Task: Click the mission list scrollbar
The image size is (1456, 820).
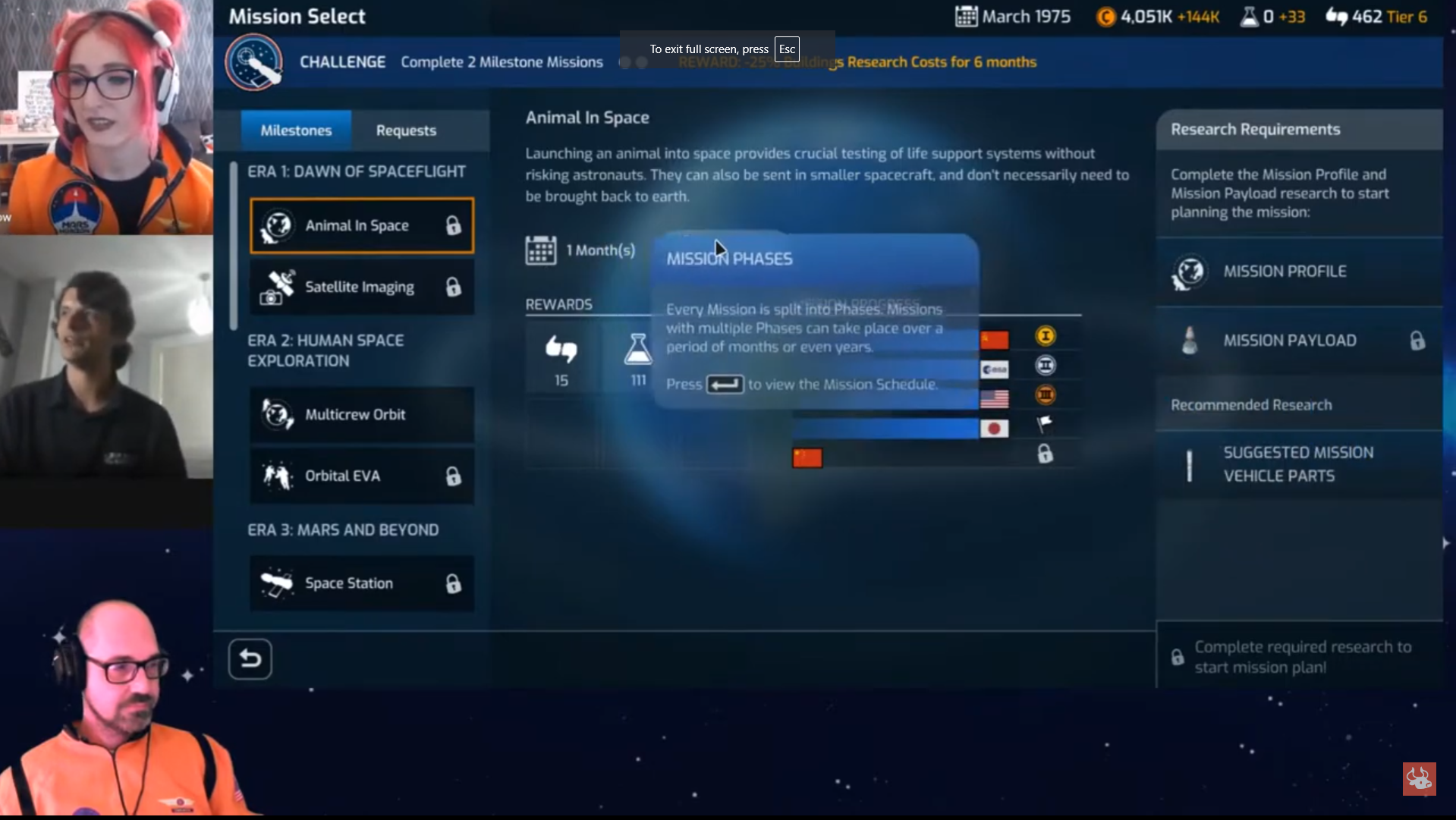Action: tap(234, 247)
